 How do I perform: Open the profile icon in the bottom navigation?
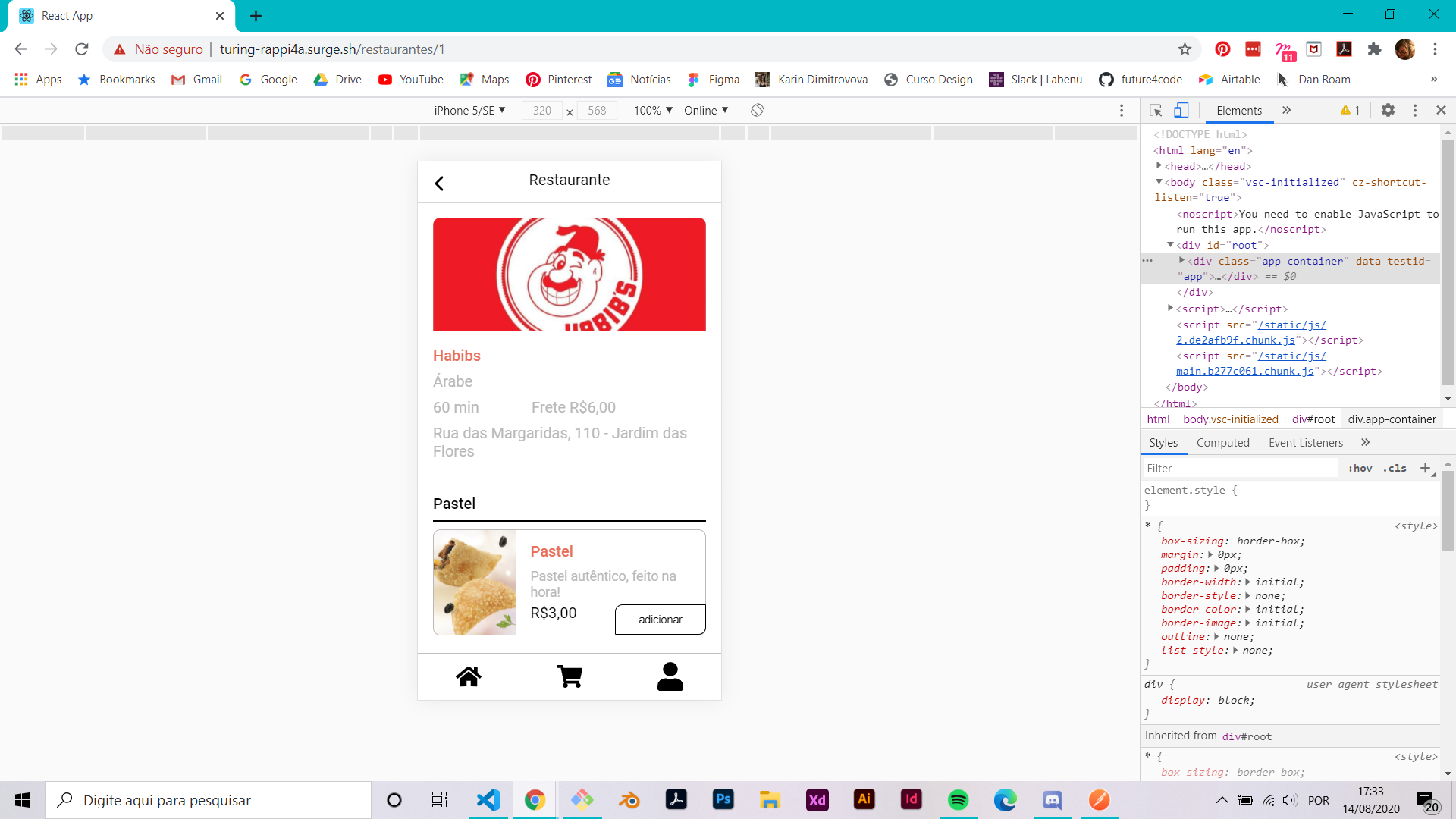670,676
